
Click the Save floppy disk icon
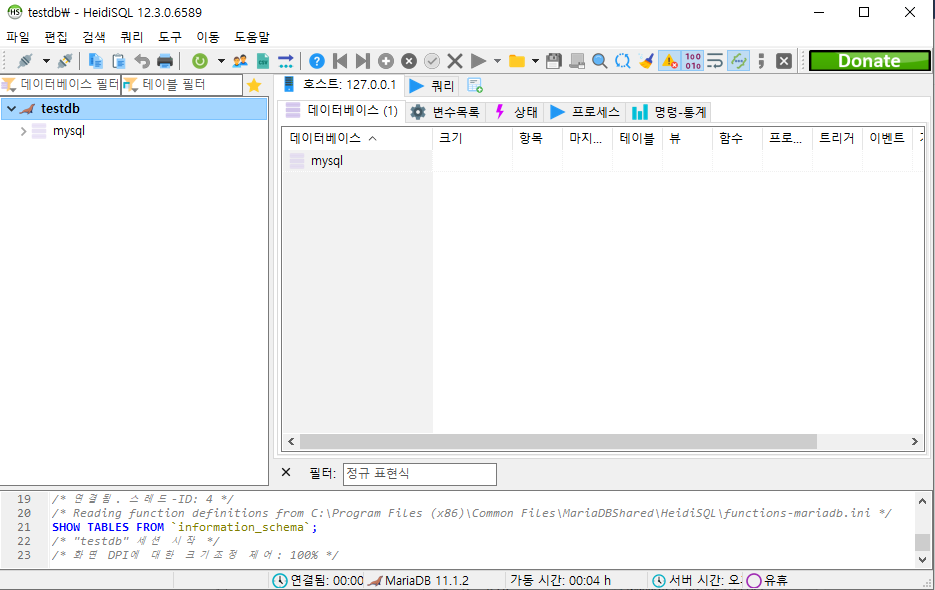click(x=554, y=61)
